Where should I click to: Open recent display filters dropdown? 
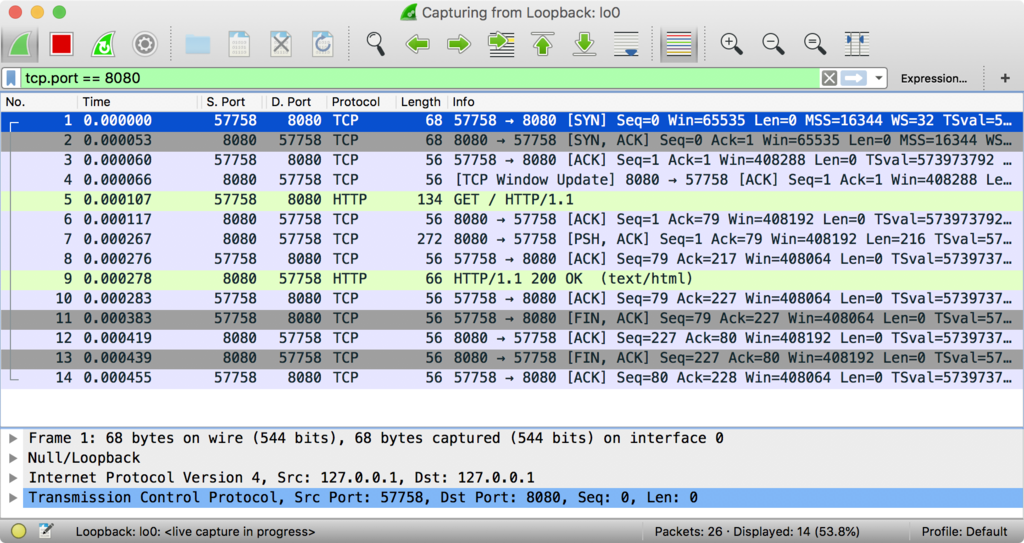pos(878,78)
